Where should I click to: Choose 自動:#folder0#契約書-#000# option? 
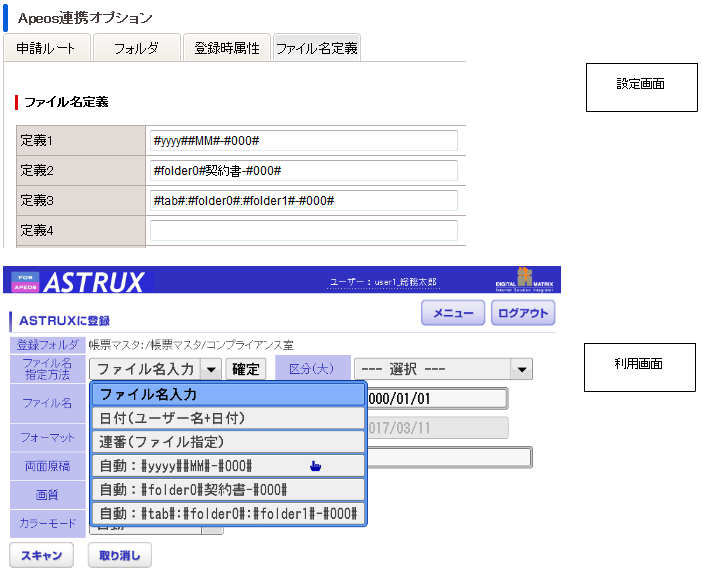228,489
